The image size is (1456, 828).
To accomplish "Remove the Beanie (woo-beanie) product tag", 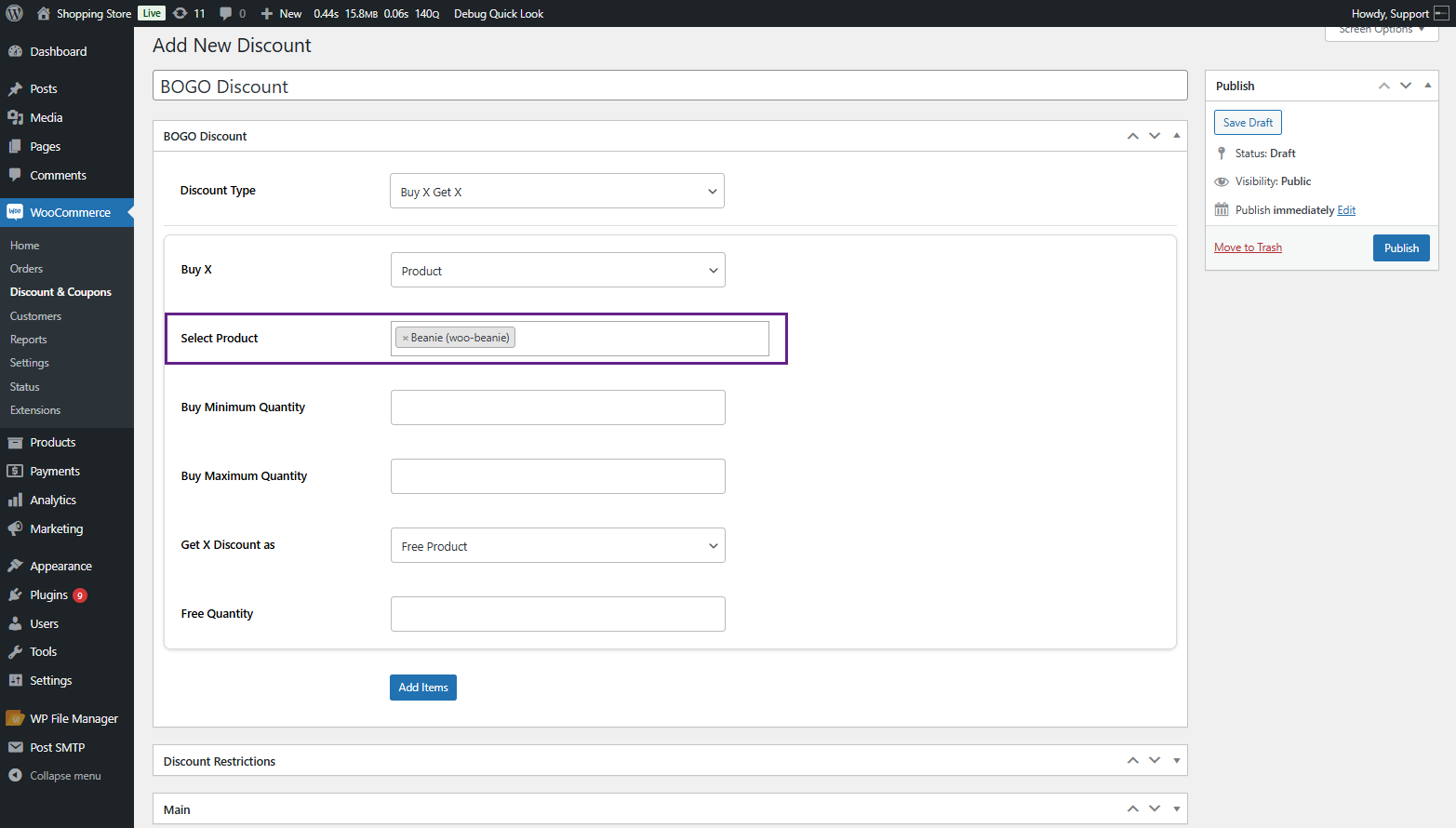I will point(406,338).
